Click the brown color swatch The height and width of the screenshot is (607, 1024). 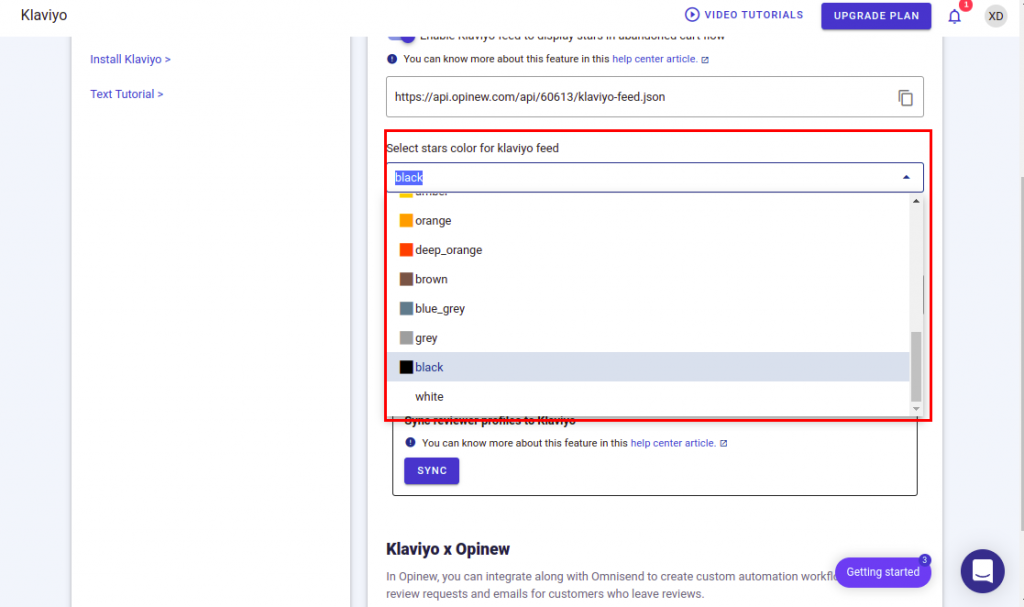point(406,279)
